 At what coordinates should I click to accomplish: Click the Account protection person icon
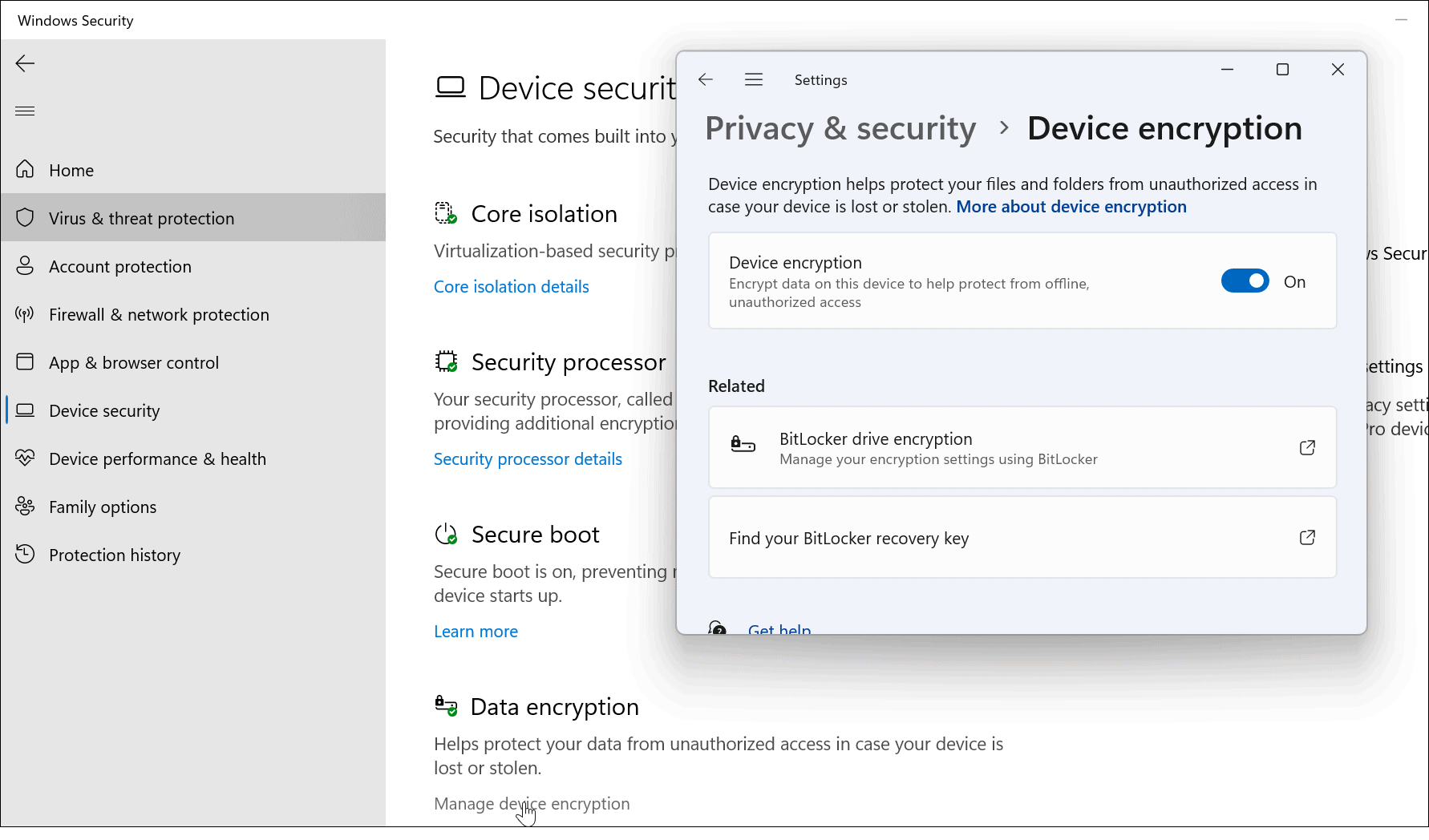[x=25, y=265]
